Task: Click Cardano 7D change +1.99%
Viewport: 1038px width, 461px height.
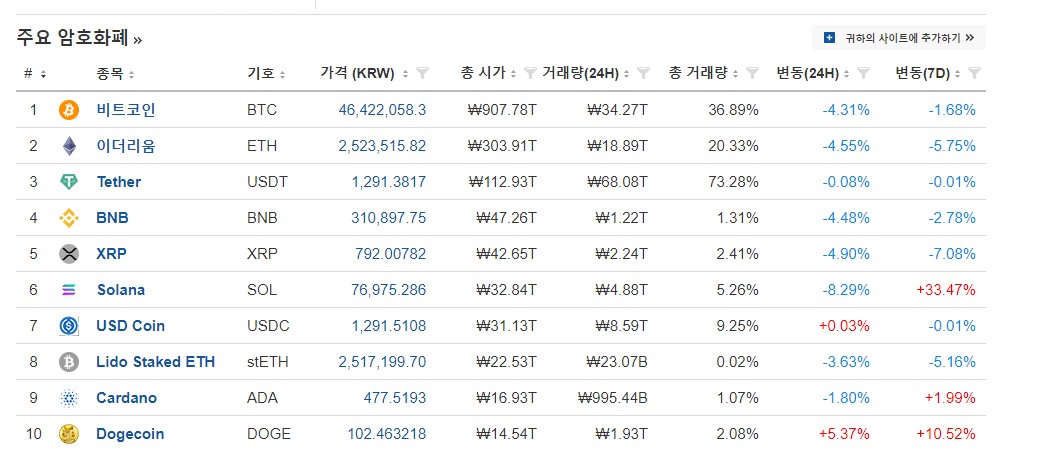Action: 949,398
